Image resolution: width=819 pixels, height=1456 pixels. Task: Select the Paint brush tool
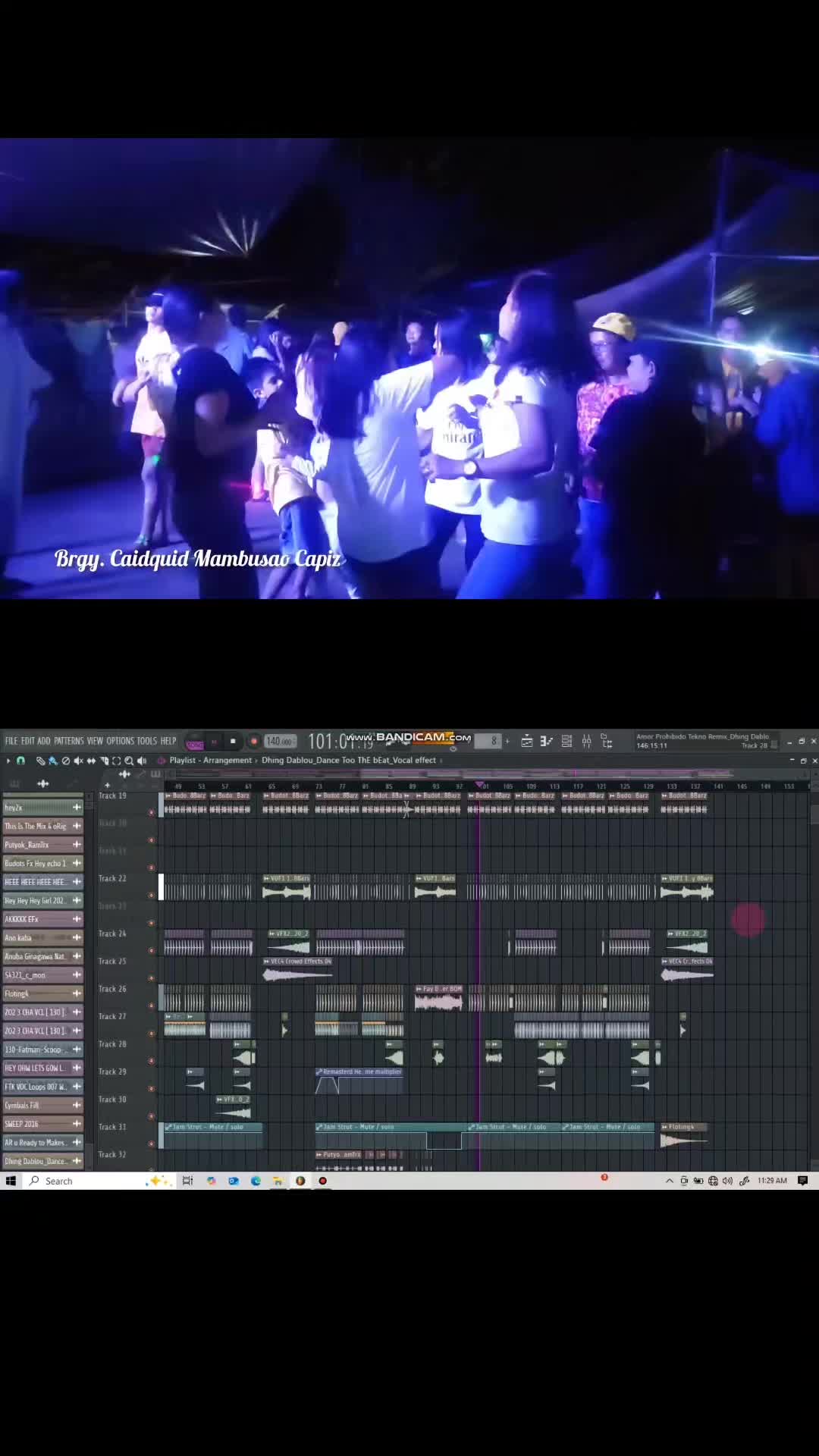[x=52, y=761]
